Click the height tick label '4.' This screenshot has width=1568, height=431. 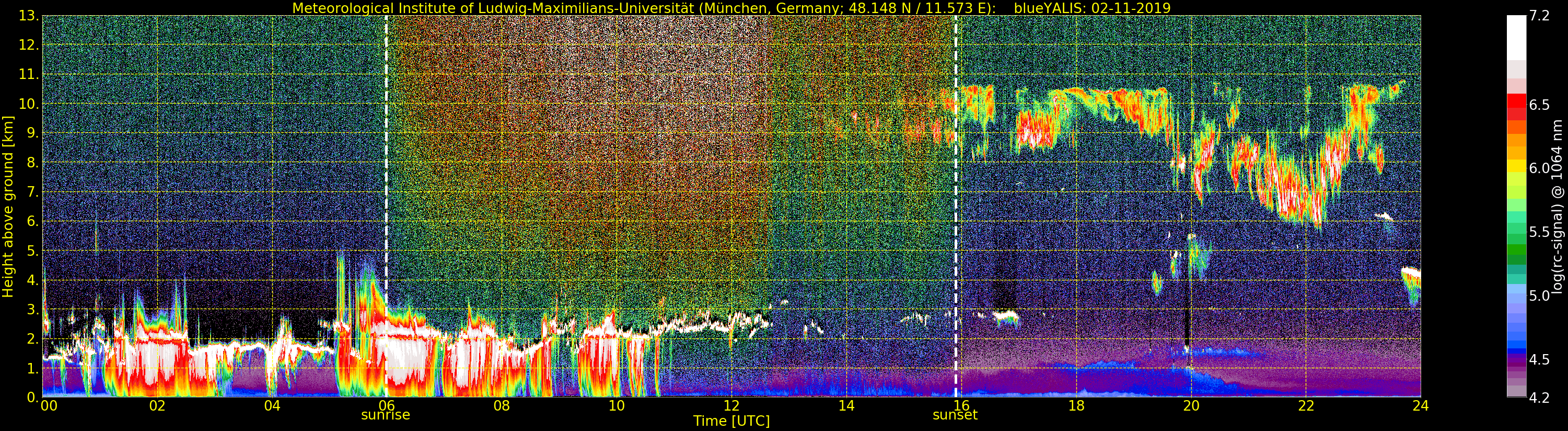(x=33, y=280)
